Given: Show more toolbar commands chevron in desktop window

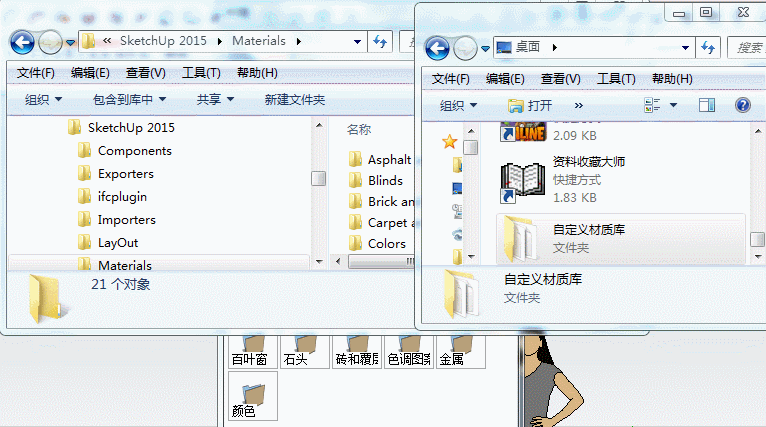Looking at the screenshot, I should tap(578, 106).
